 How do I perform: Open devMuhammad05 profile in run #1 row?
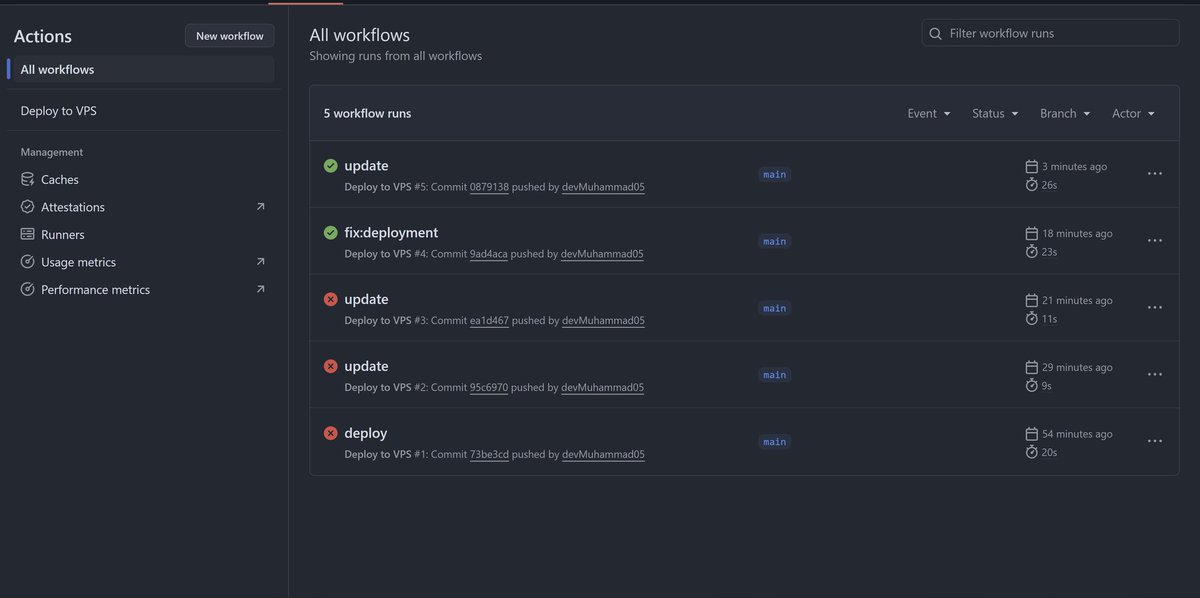(x=603, y=455)
